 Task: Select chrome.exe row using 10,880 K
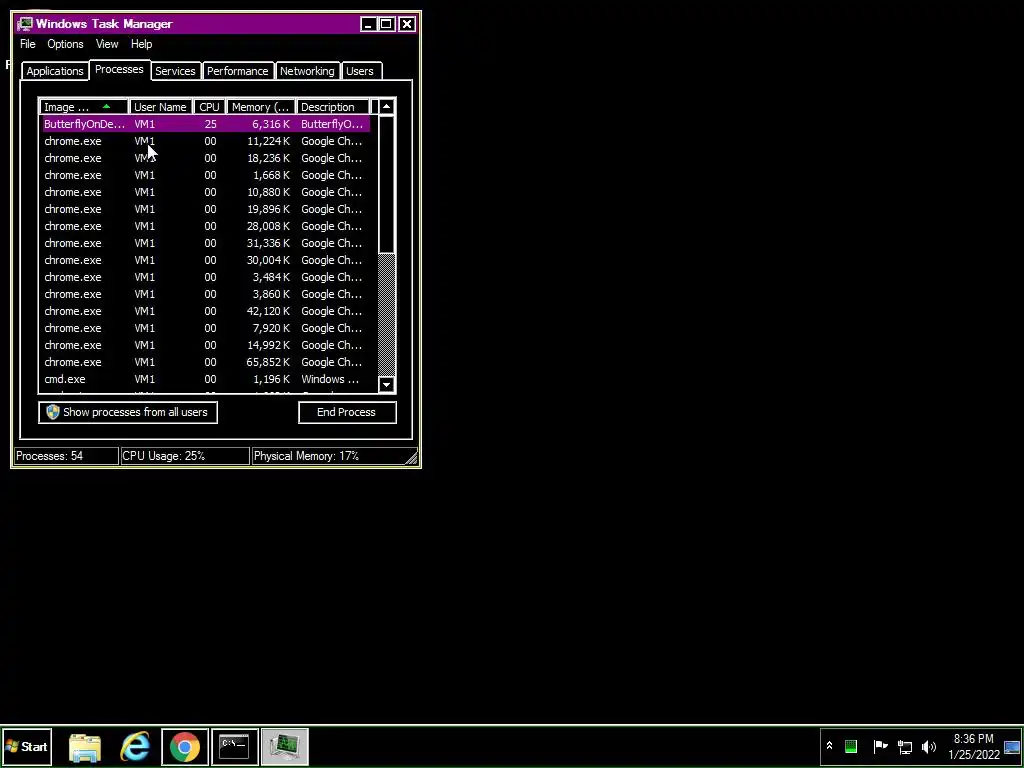[206, 192]
